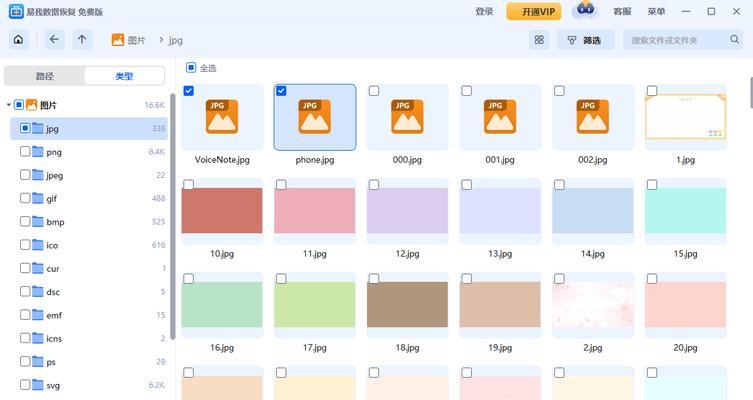This screenshot has height=400, width=753.
Task: Click the 登录 login link
Action: (484, 11)
